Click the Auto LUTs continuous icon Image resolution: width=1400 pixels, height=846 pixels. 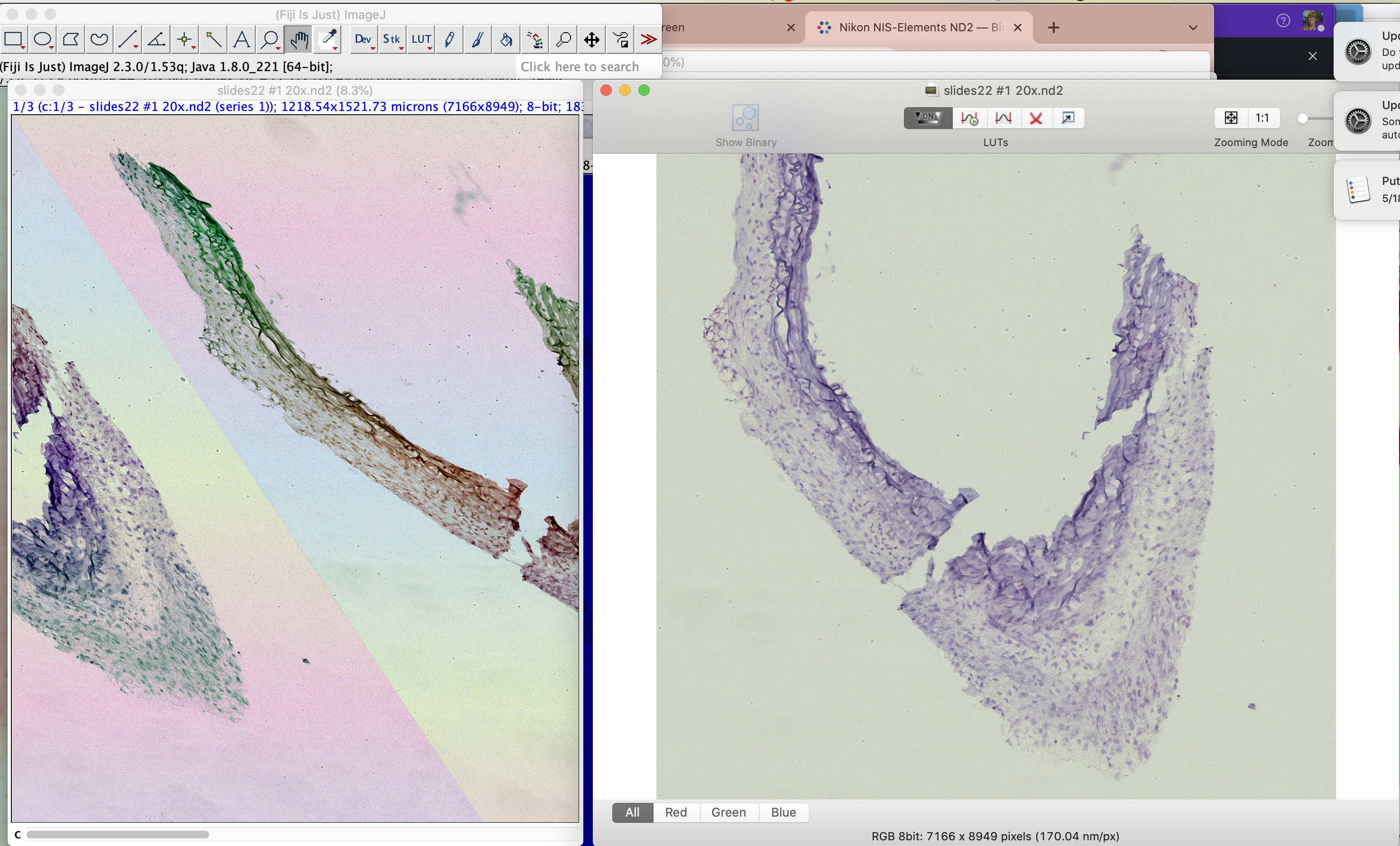[969, 118]
